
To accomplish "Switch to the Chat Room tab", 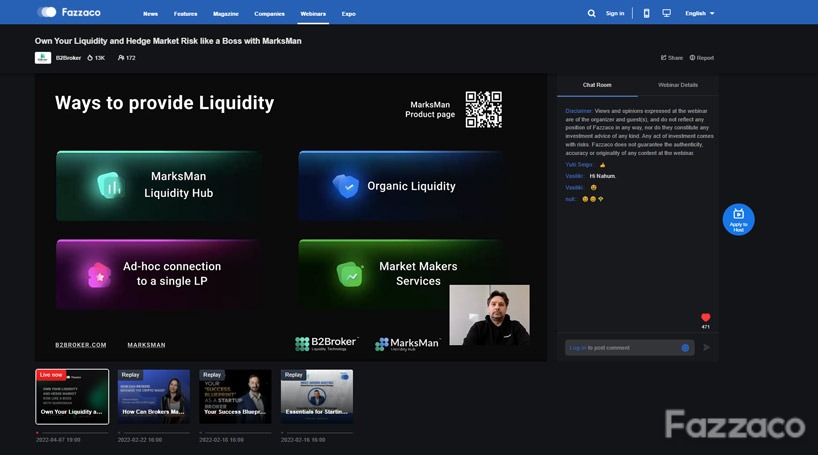I will point(597,85).
